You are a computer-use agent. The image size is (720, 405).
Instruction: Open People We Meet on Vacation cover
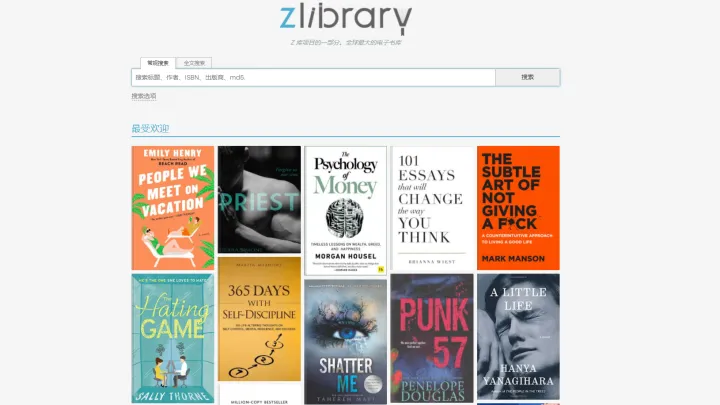173,208
